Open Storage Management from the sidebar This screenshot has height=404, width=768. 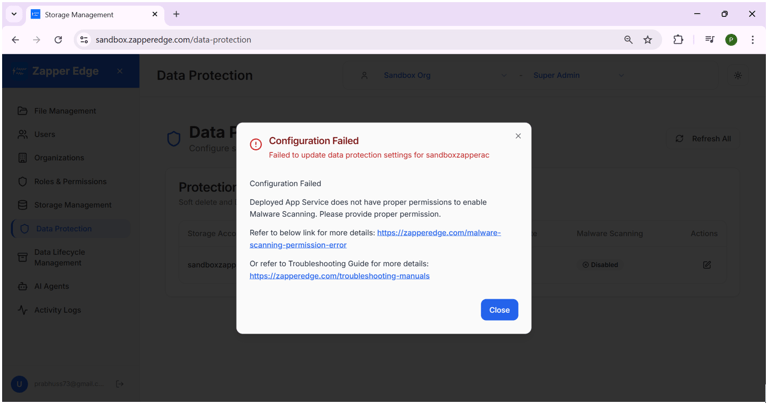click(x=72, y=205)
